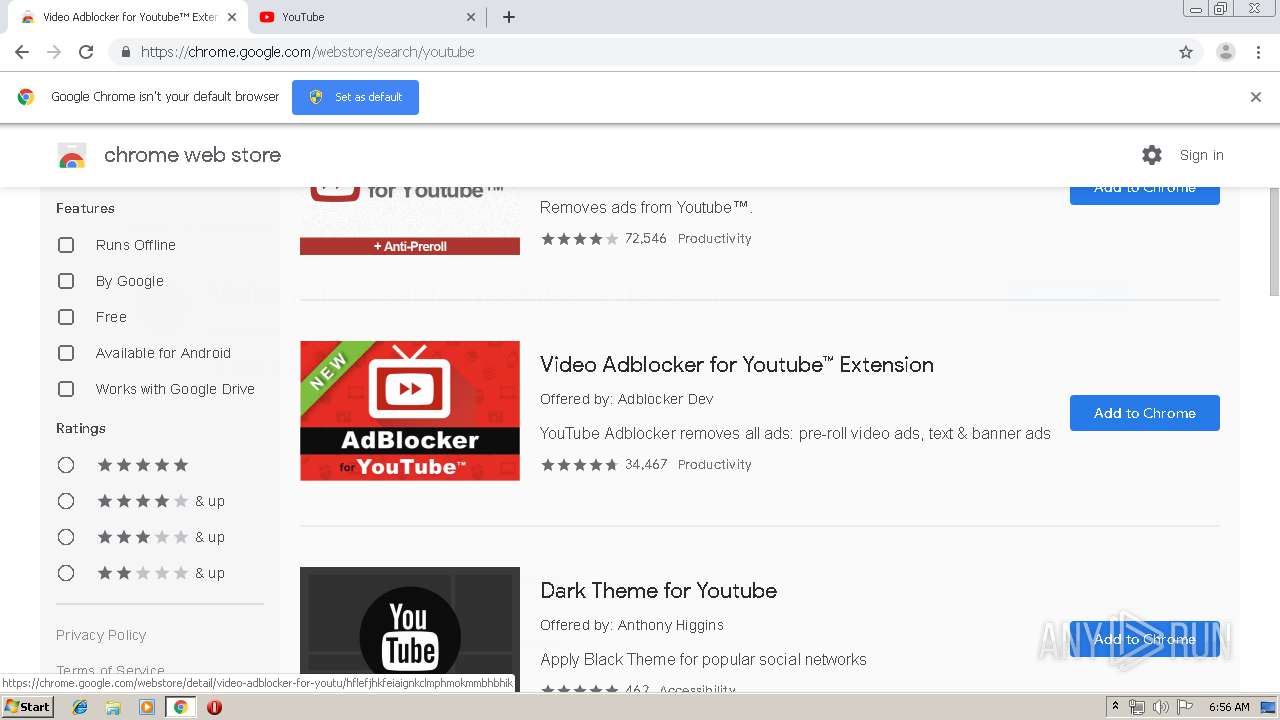
Task: Click Offered by: Adblocker Dev text
Action: tap(627, 399)
